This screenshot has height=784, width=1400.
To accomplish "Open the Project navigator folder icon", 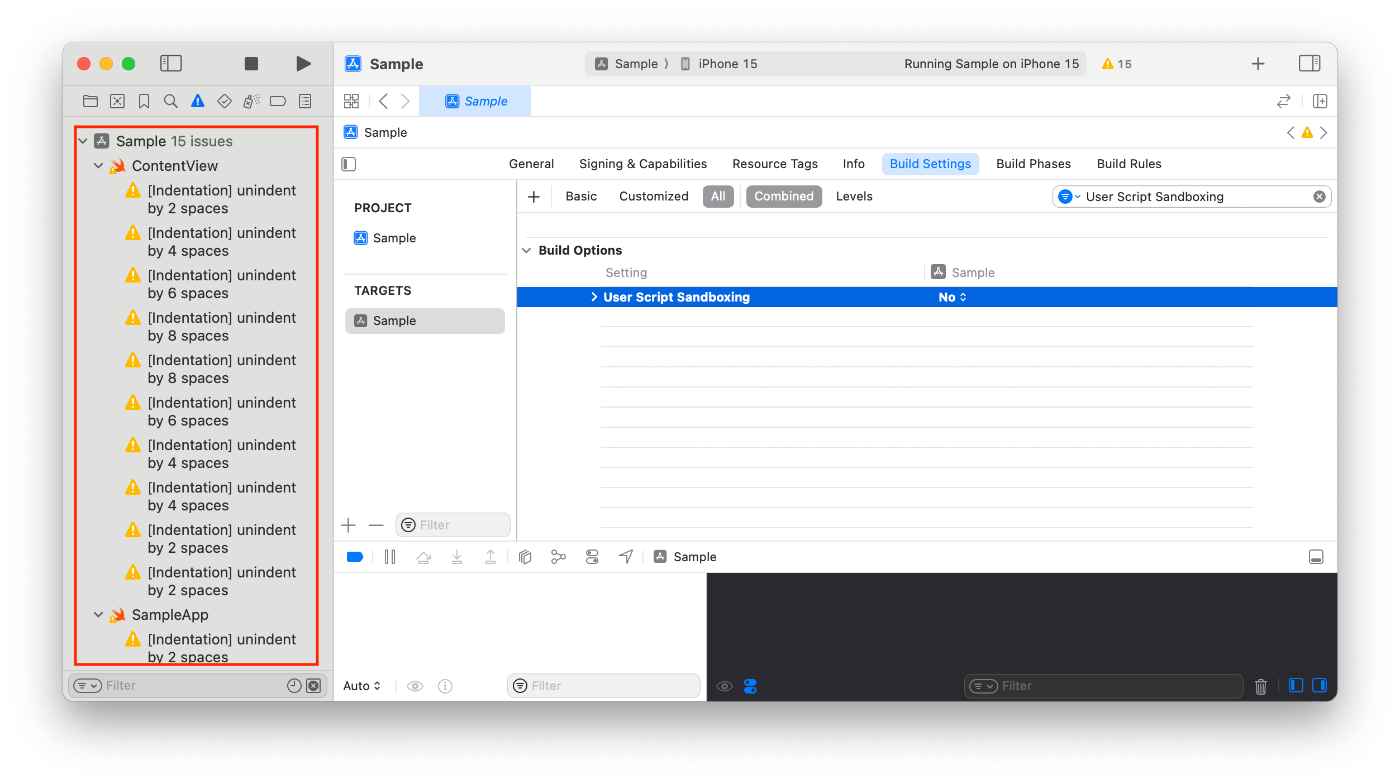I will [x=90, y=101].
